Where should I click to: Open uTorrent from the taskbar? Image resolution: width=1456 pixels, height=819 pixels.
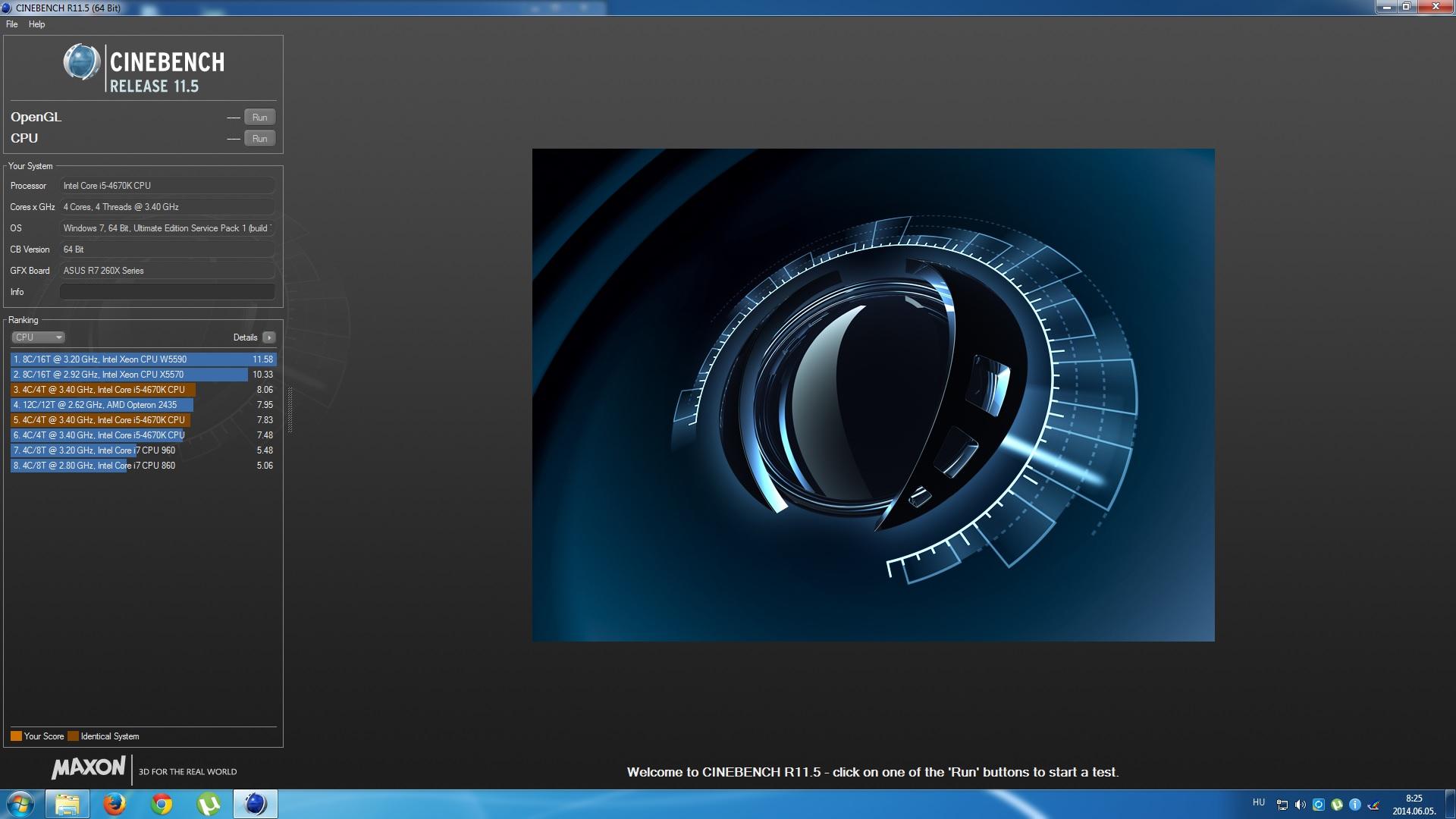(209, 804)
